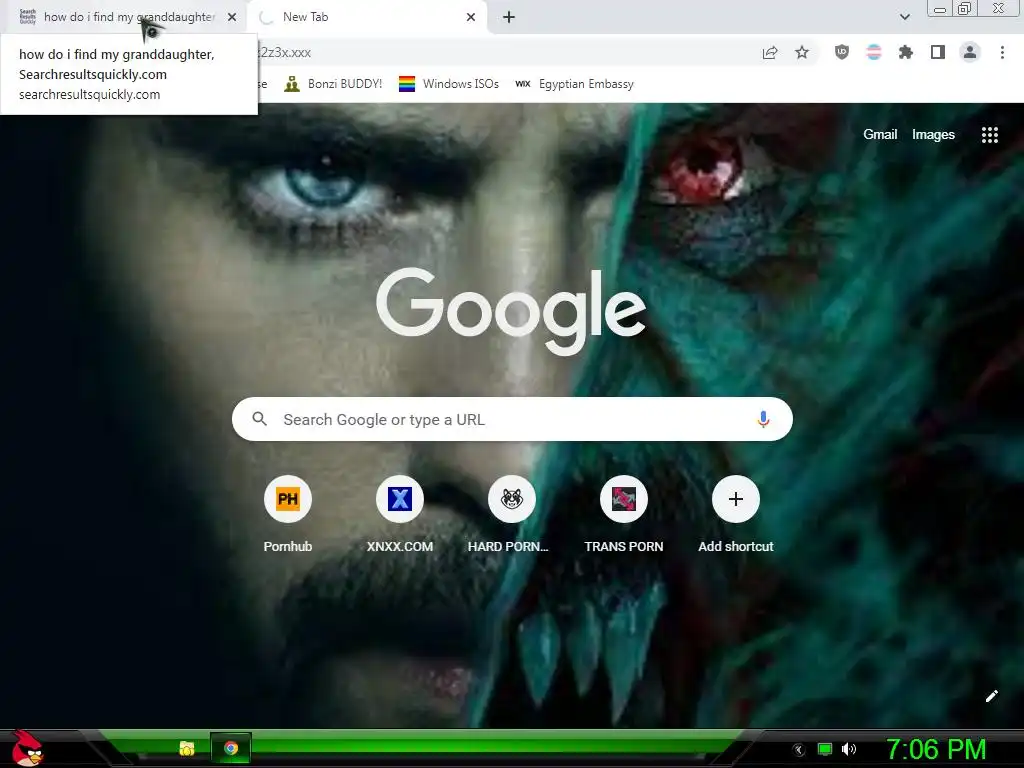1024x768 pixels.
Task: Open the Google apps grid
Action: click(989, 135)
